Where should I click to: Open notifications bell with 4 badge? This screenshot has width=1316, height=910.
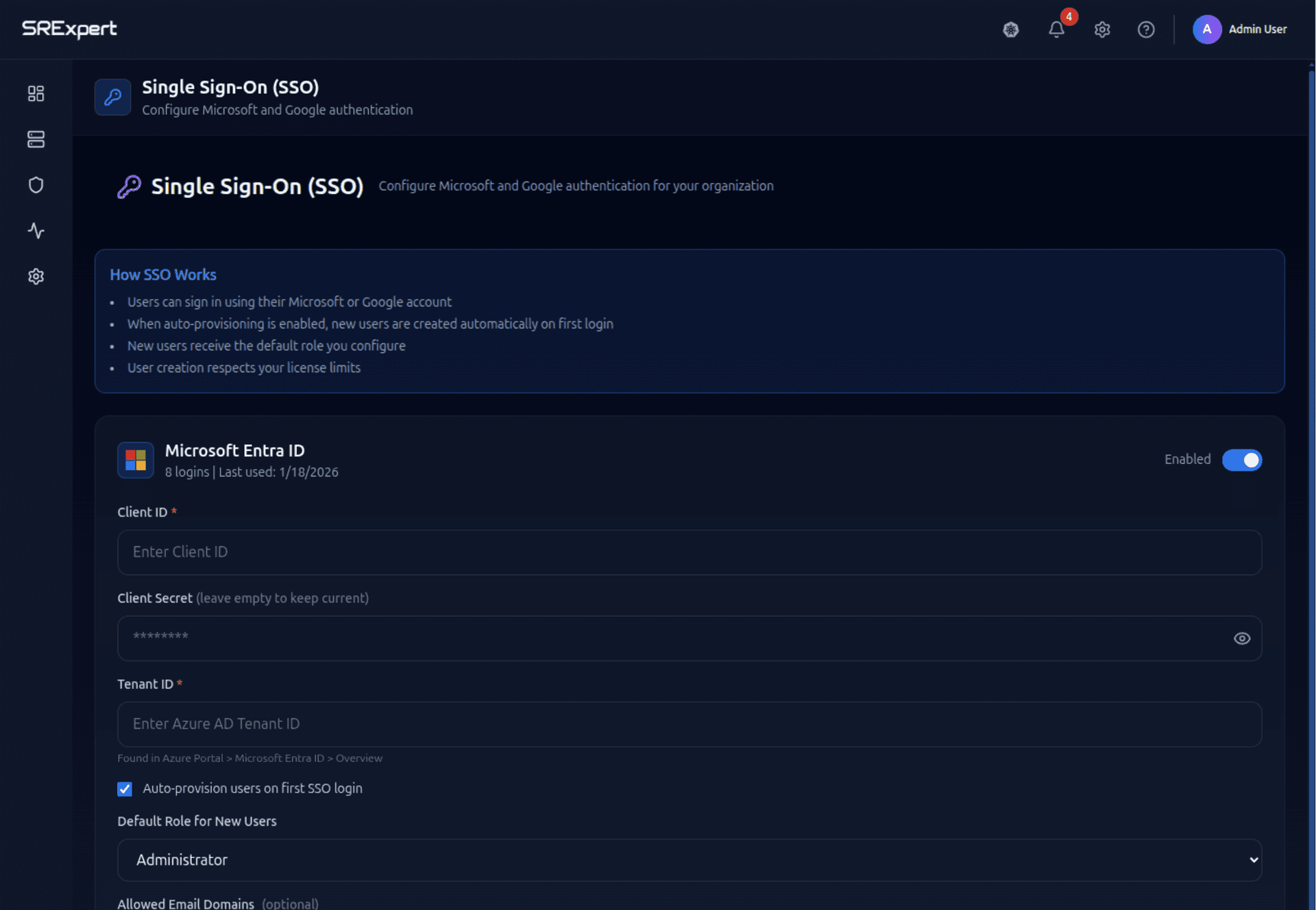click(1056, 29)
